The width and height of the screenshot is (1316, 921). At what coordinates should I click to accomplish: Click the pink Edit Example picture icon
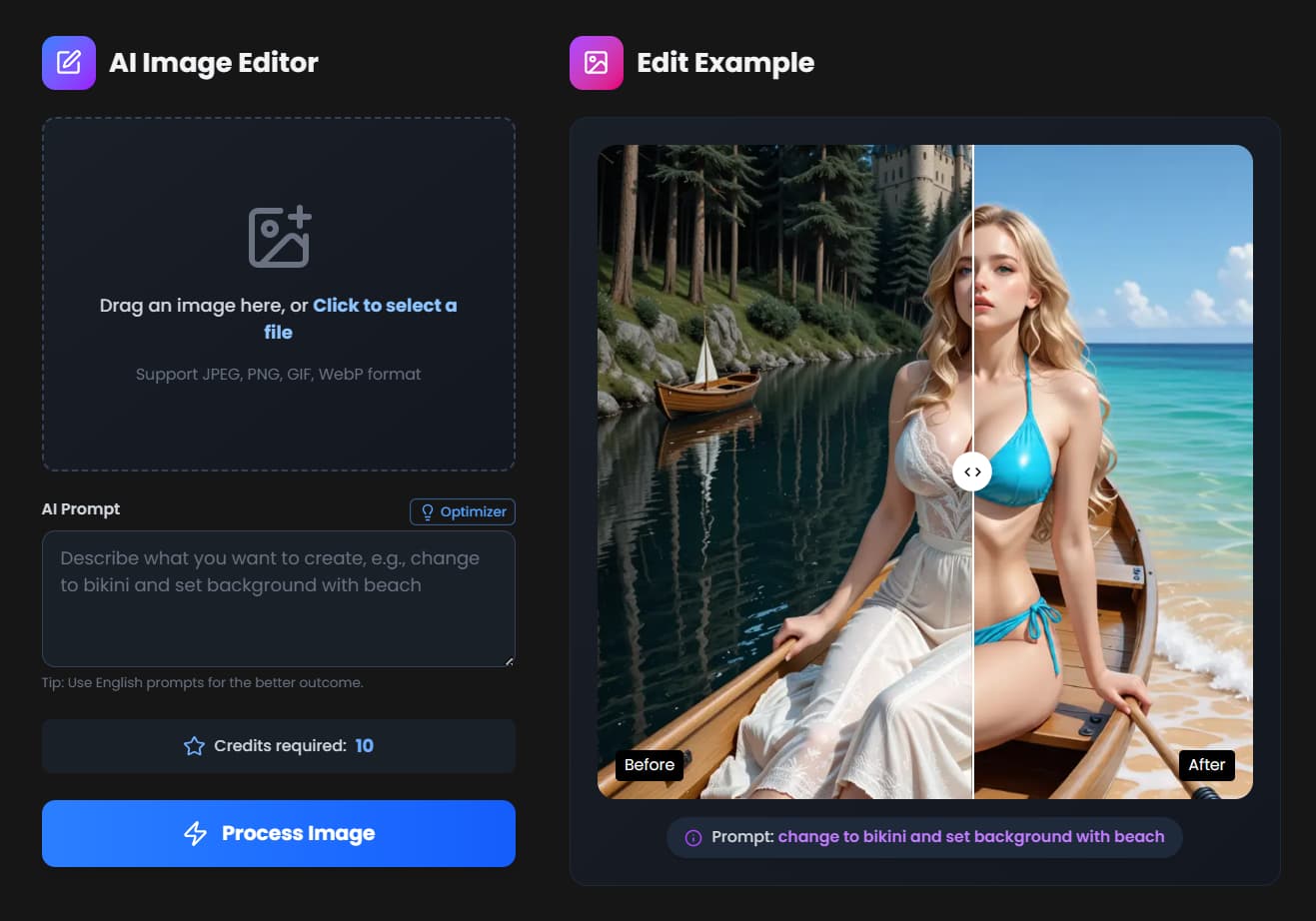tap(597, 63)
